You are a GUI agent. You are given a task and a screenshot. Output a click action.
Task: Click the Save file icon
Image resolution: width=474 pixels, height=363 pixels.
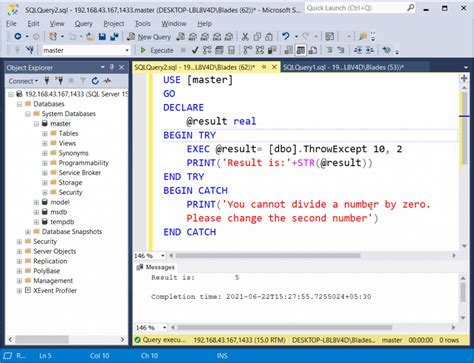click(x=102, y=37)
